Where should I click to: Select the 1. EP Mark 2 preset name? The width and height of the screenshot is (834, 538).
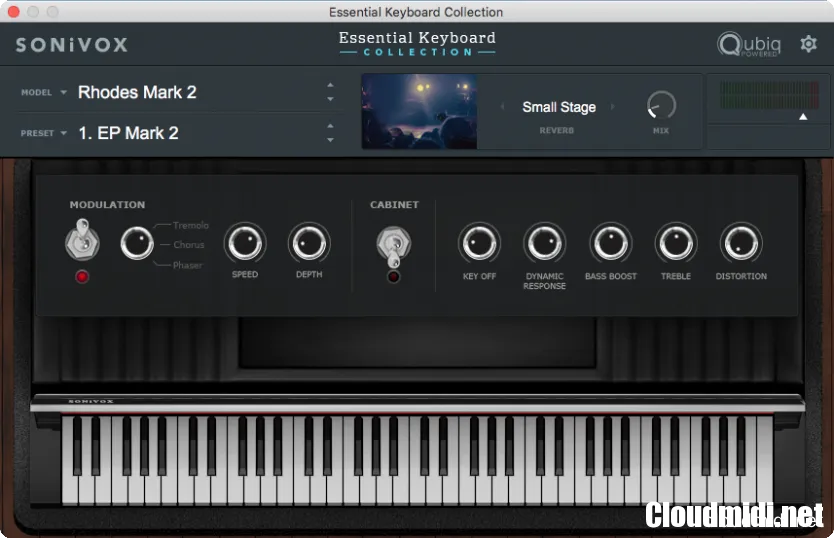[x=128, y=133]
